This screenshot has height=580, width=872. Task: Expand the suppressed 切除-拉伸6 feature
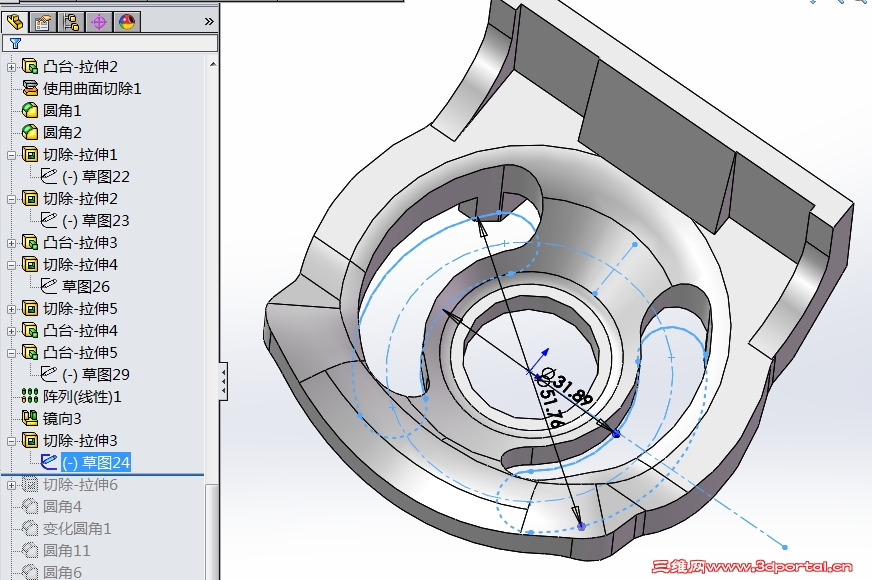coord(11,485)
